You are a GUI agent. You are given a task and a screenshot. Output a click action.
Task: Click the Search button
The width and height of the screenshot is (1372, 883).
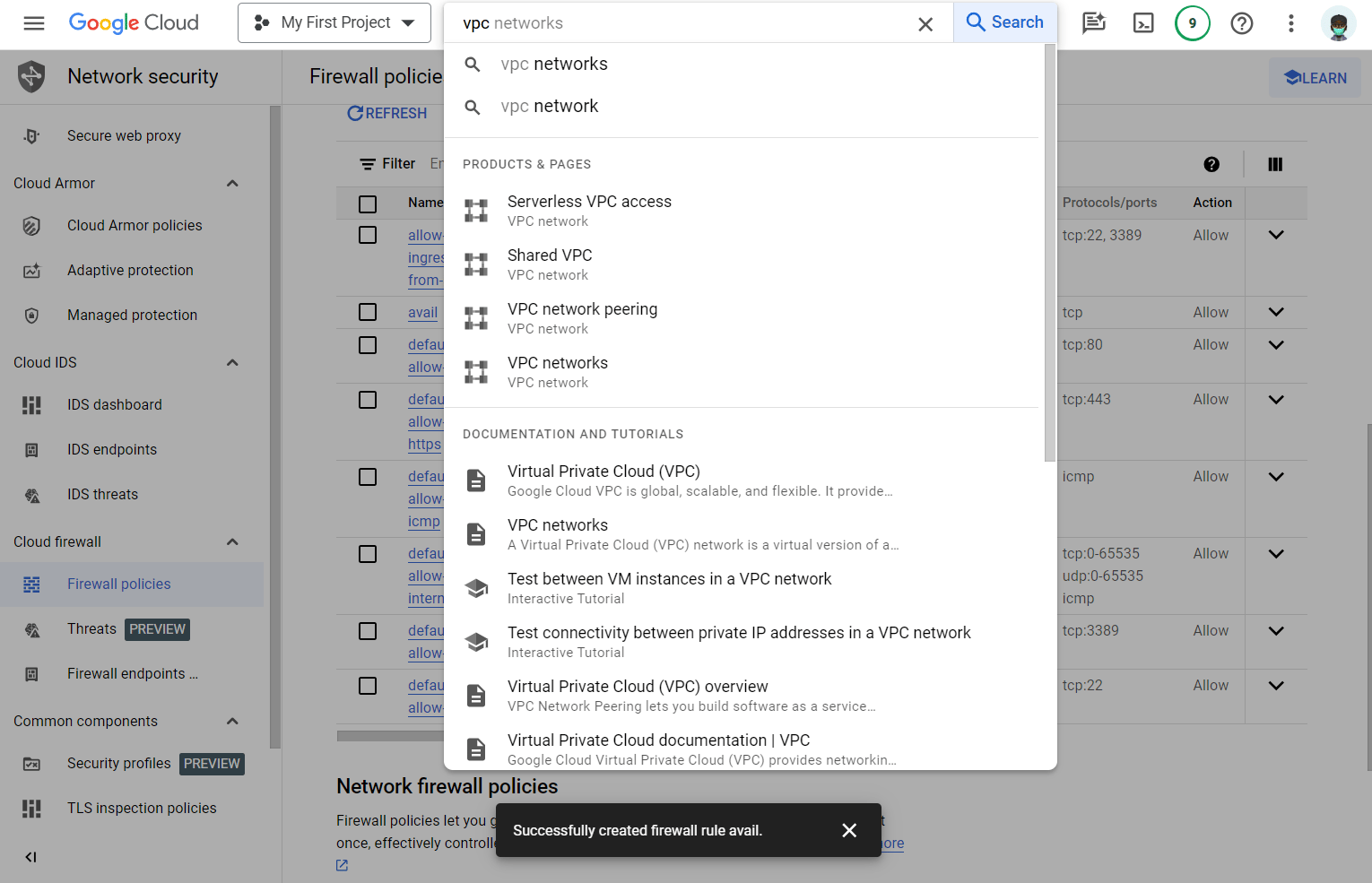pos(1005,22)
